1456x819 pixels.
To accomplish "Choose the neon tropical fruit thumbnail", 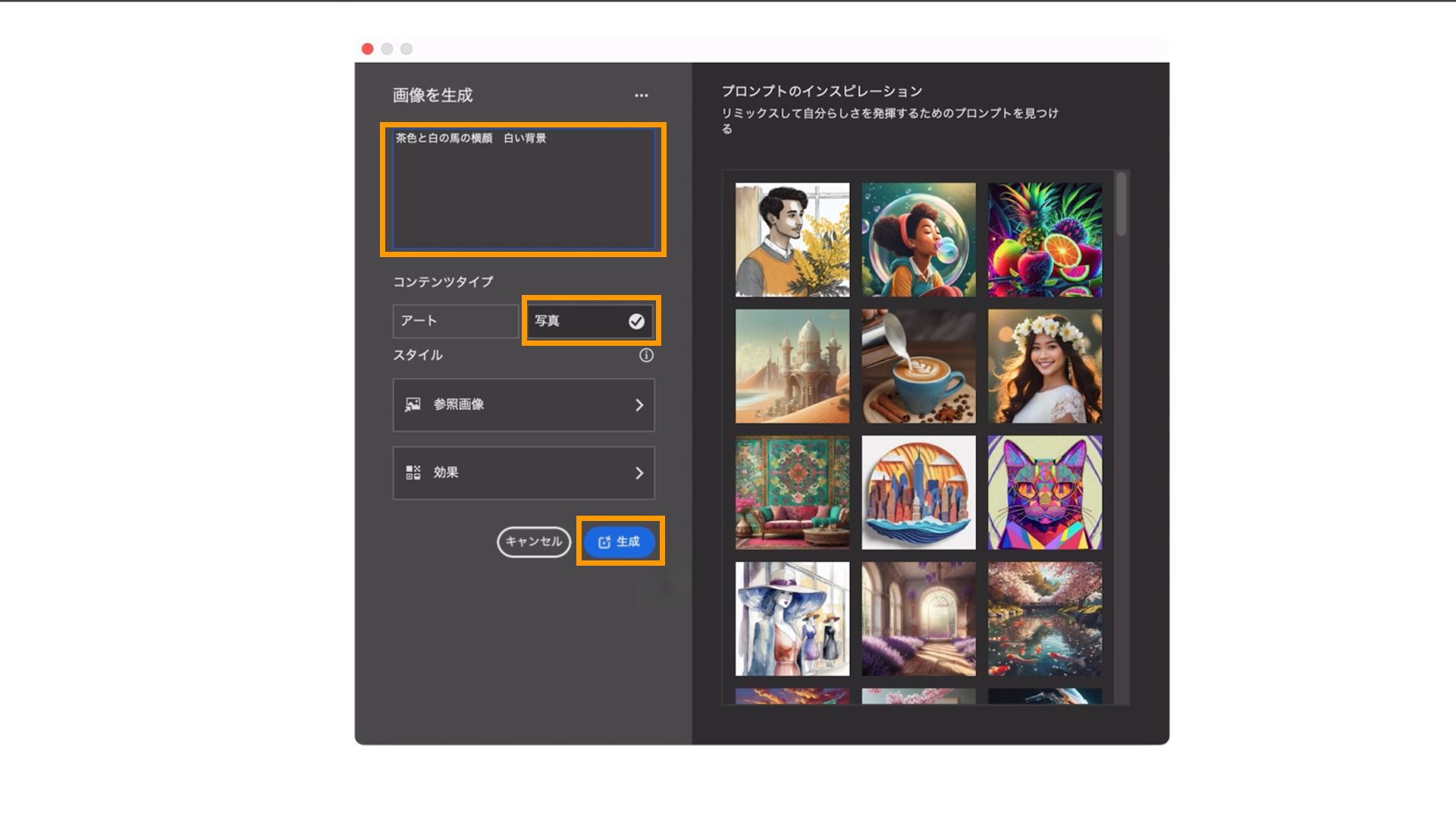I will (1045, 240).
